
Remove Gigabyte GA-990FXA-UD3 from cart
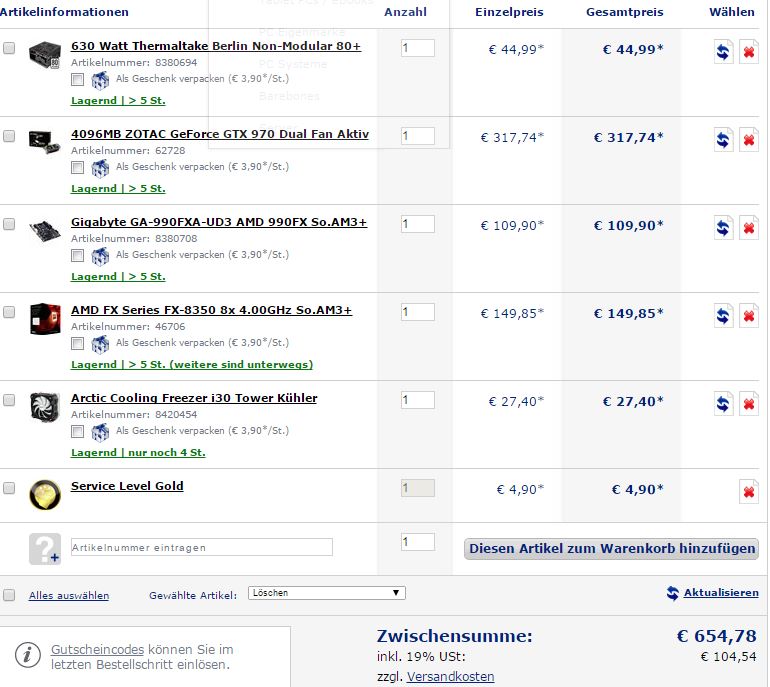click(748, 227)
